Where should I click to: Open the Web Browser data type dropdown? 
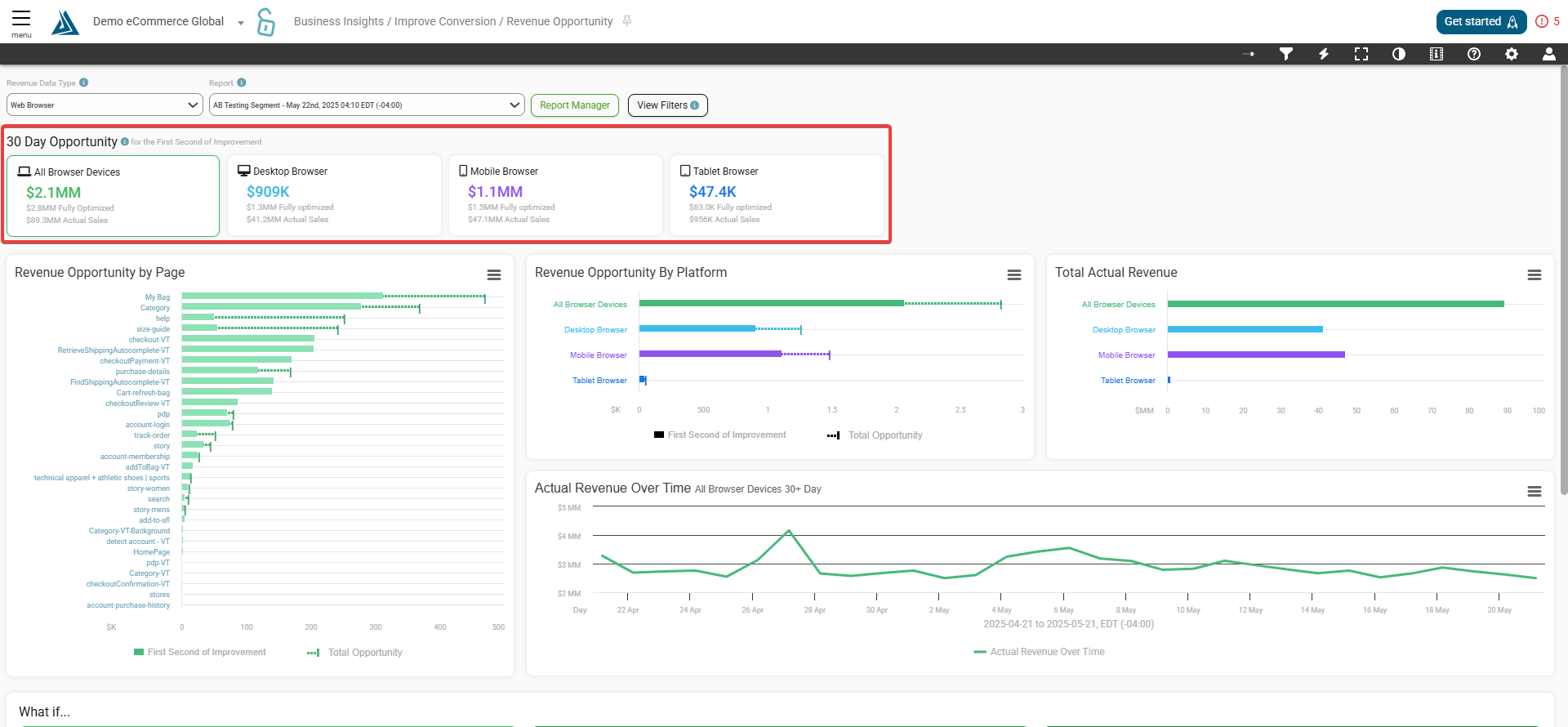pos(105,105)
